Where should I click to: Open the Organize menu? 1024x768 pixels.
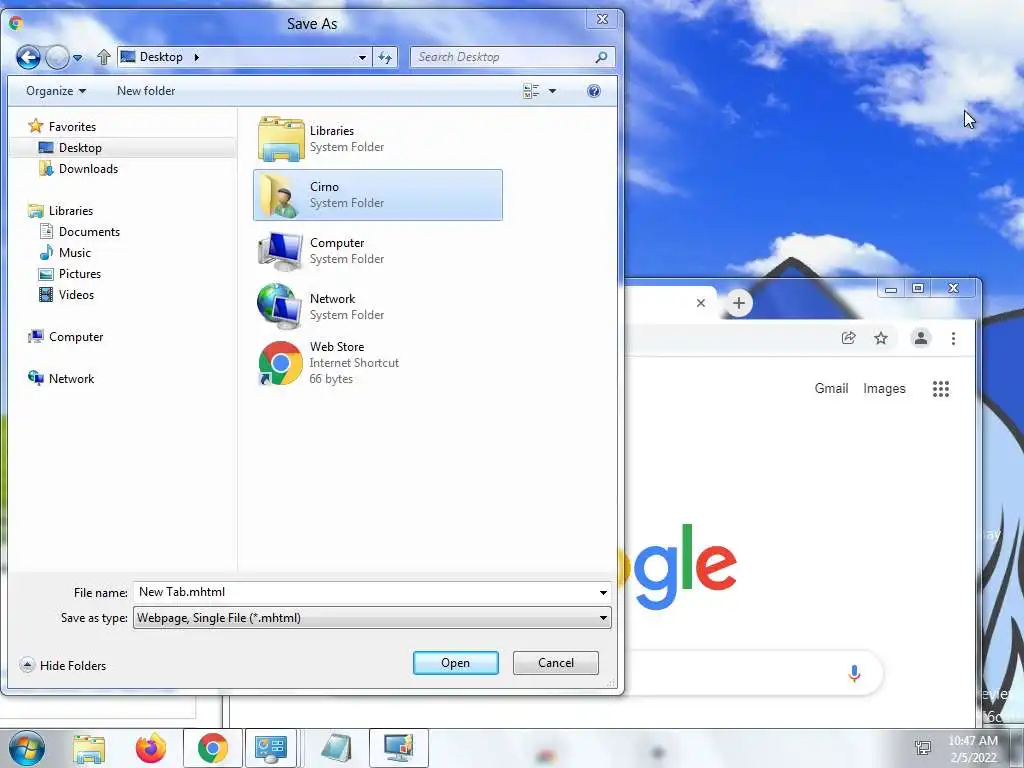click(x=56, y=91)
